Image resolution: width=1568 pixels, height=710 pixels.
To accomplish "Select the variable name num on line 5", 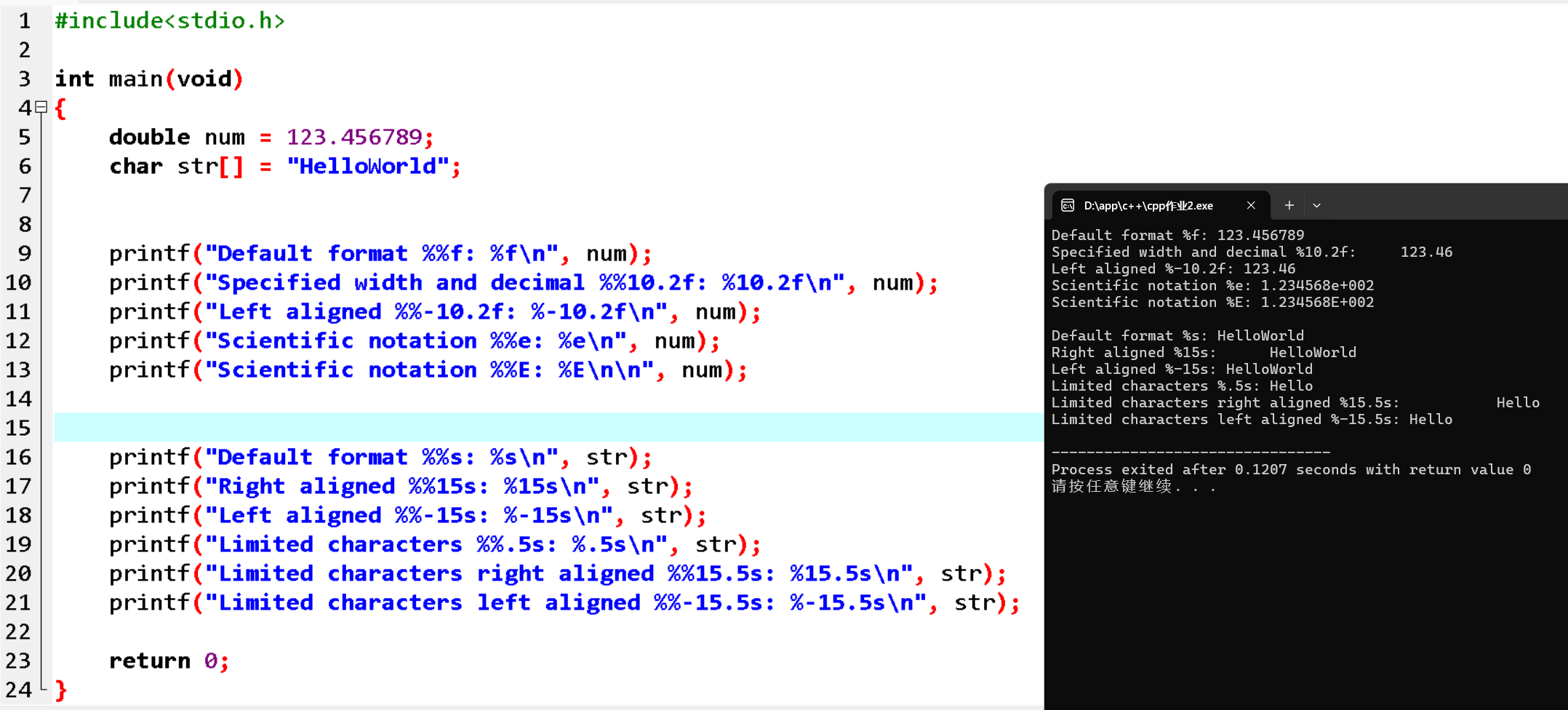I will (x=225, y=137).
